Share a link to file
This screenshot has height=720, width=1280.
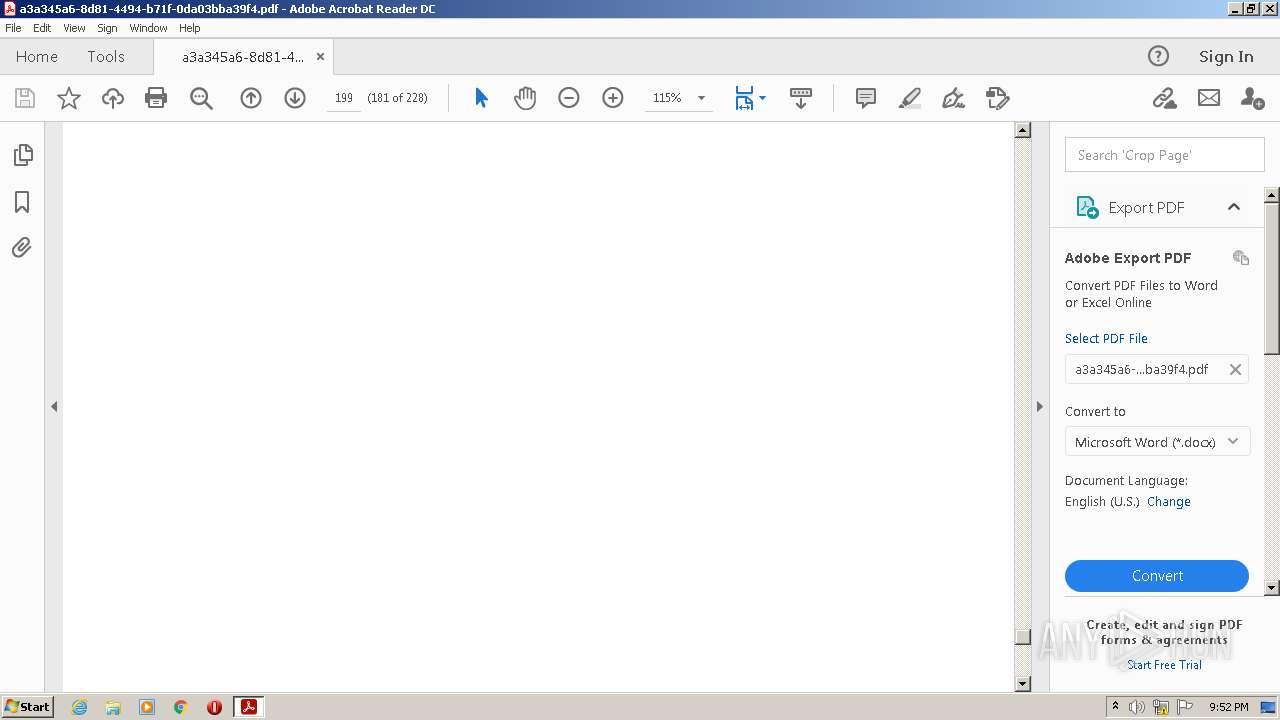(1164, 98)
